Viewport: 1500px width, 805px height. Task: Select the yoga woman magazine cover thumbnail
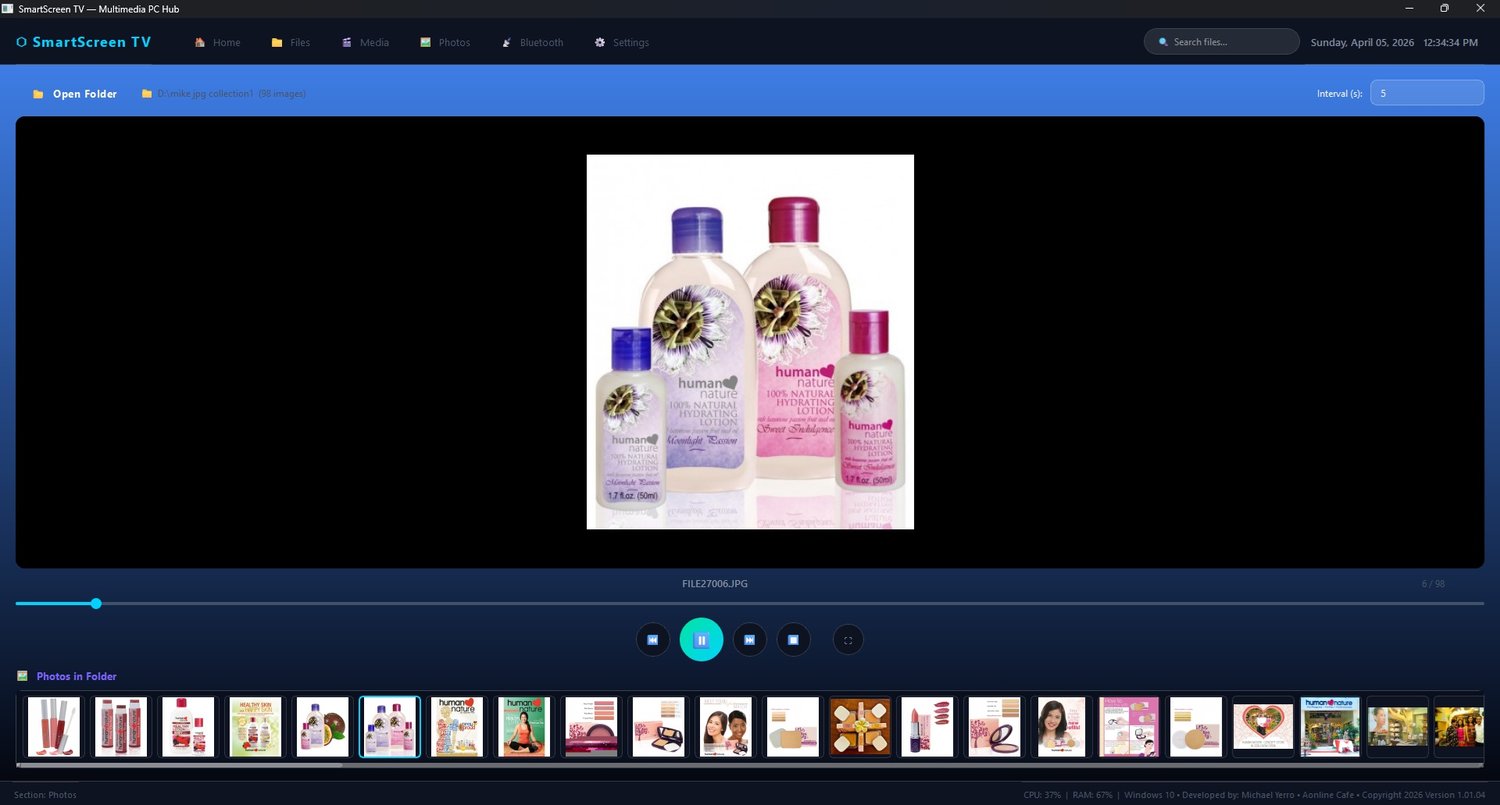(x=524, y=727)
